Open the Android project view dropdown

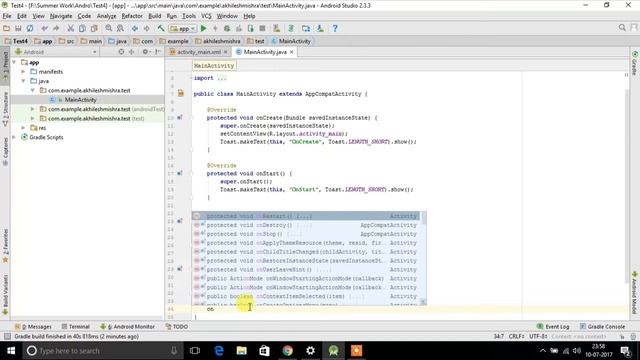[56, 52]
